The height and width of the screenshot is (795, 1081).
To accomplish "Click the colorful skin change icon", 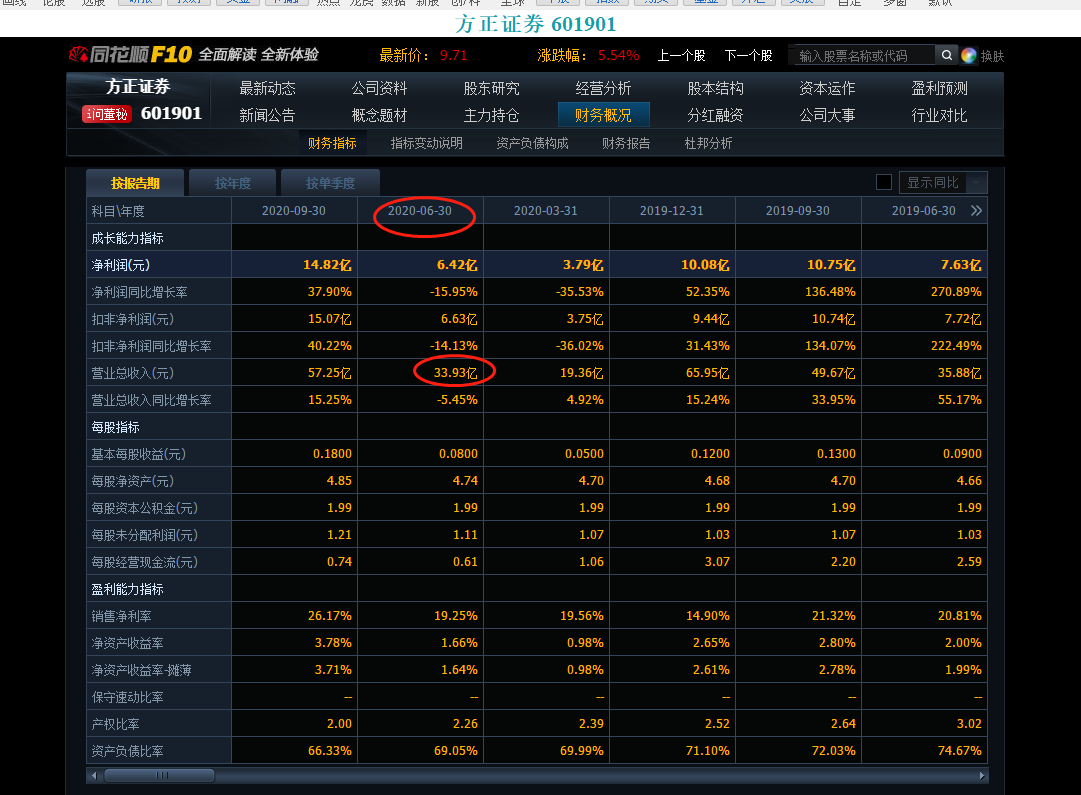I will click(969, 55).
